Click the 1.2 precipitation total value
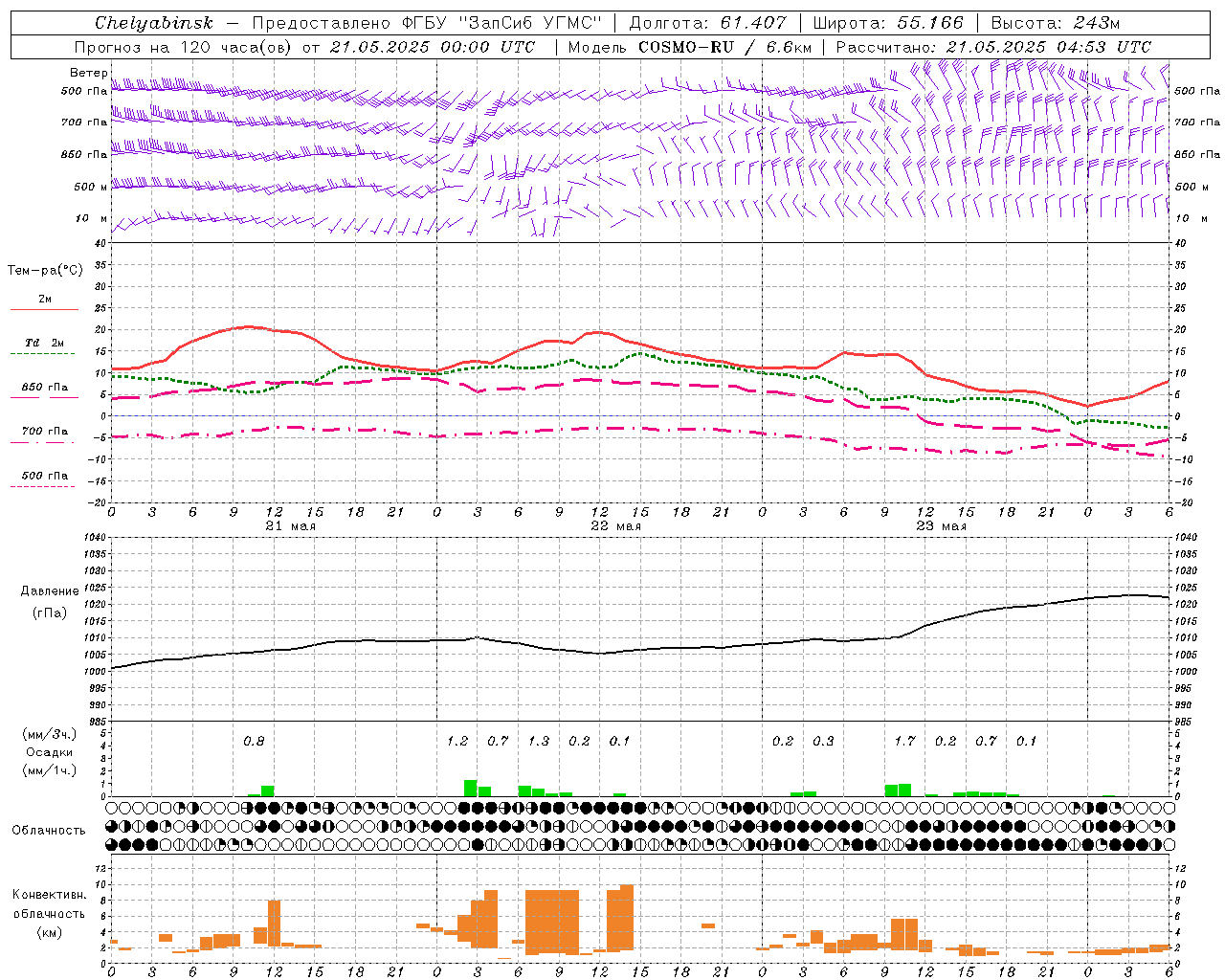The width and height of the screenshot is (1225, 980). (457, 742)
